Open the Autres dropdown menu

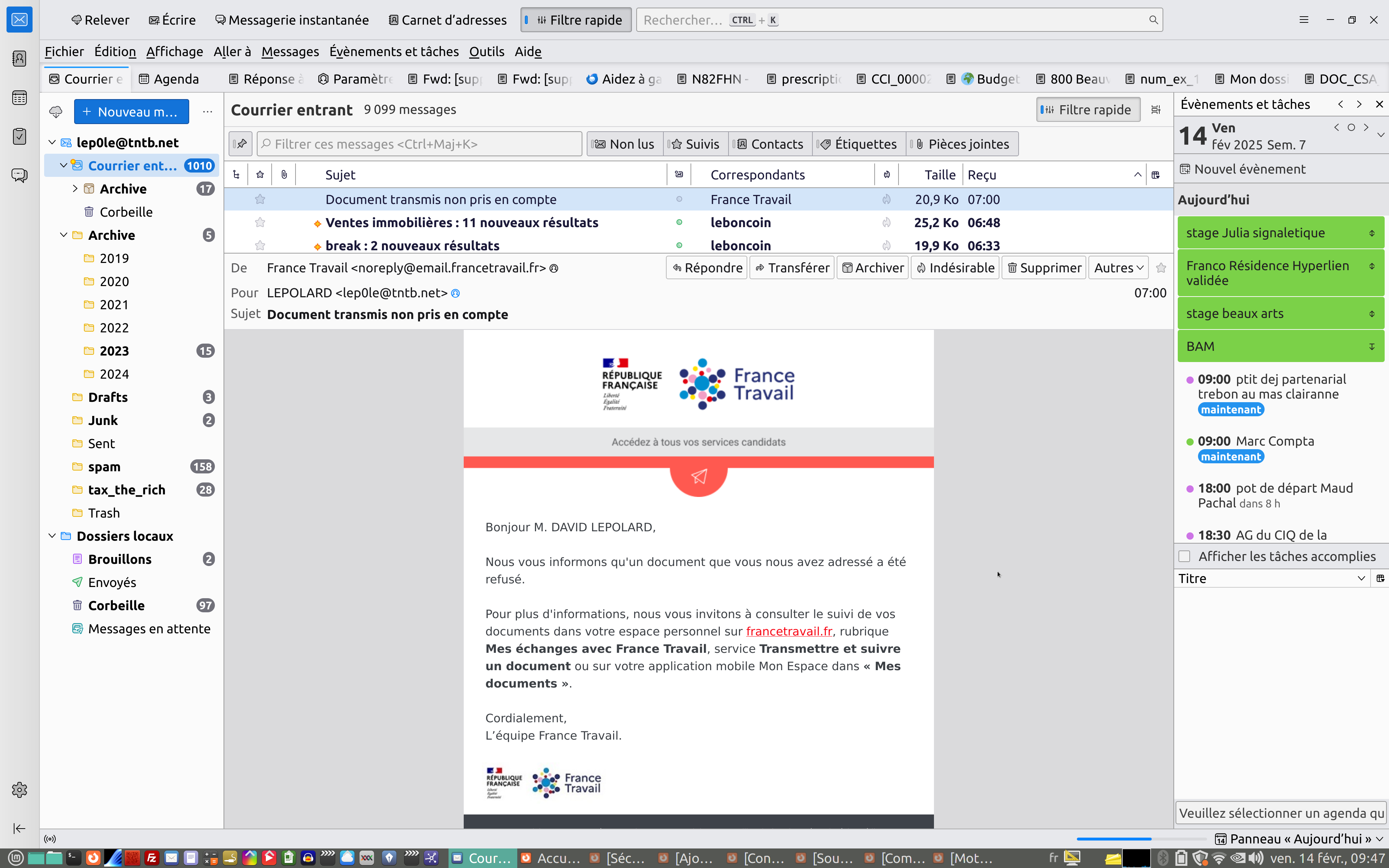[x=1118, y=268]
